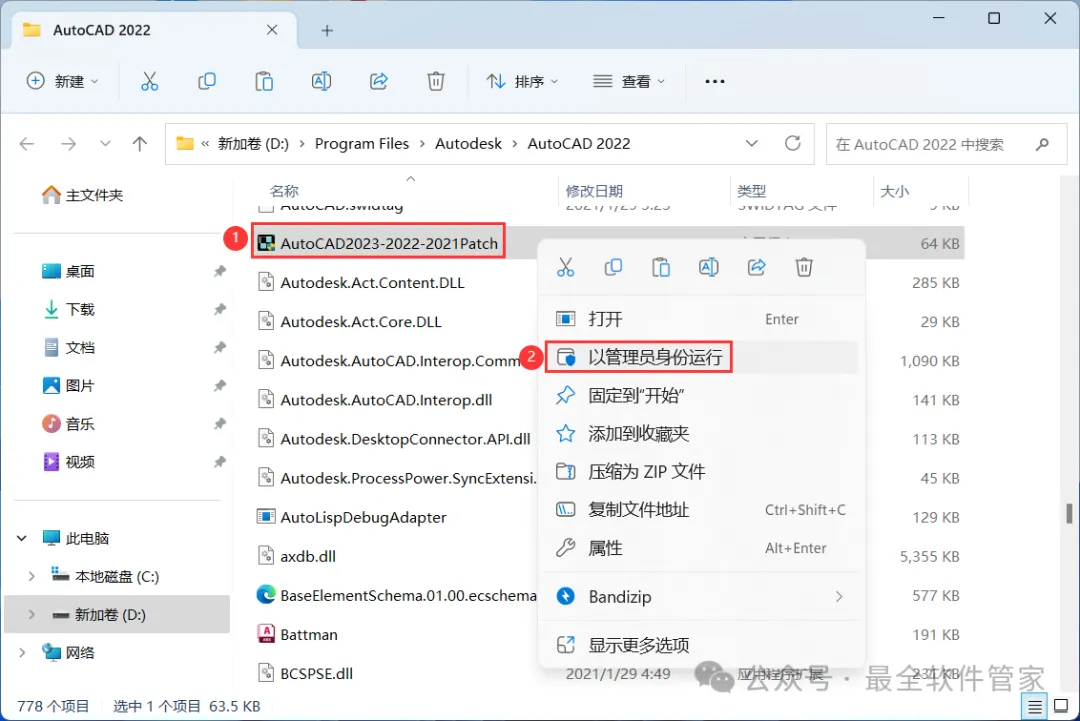Refresh the current folder
The width and height of the screenshot is (1080, 721).
click(x=793, y=143)
